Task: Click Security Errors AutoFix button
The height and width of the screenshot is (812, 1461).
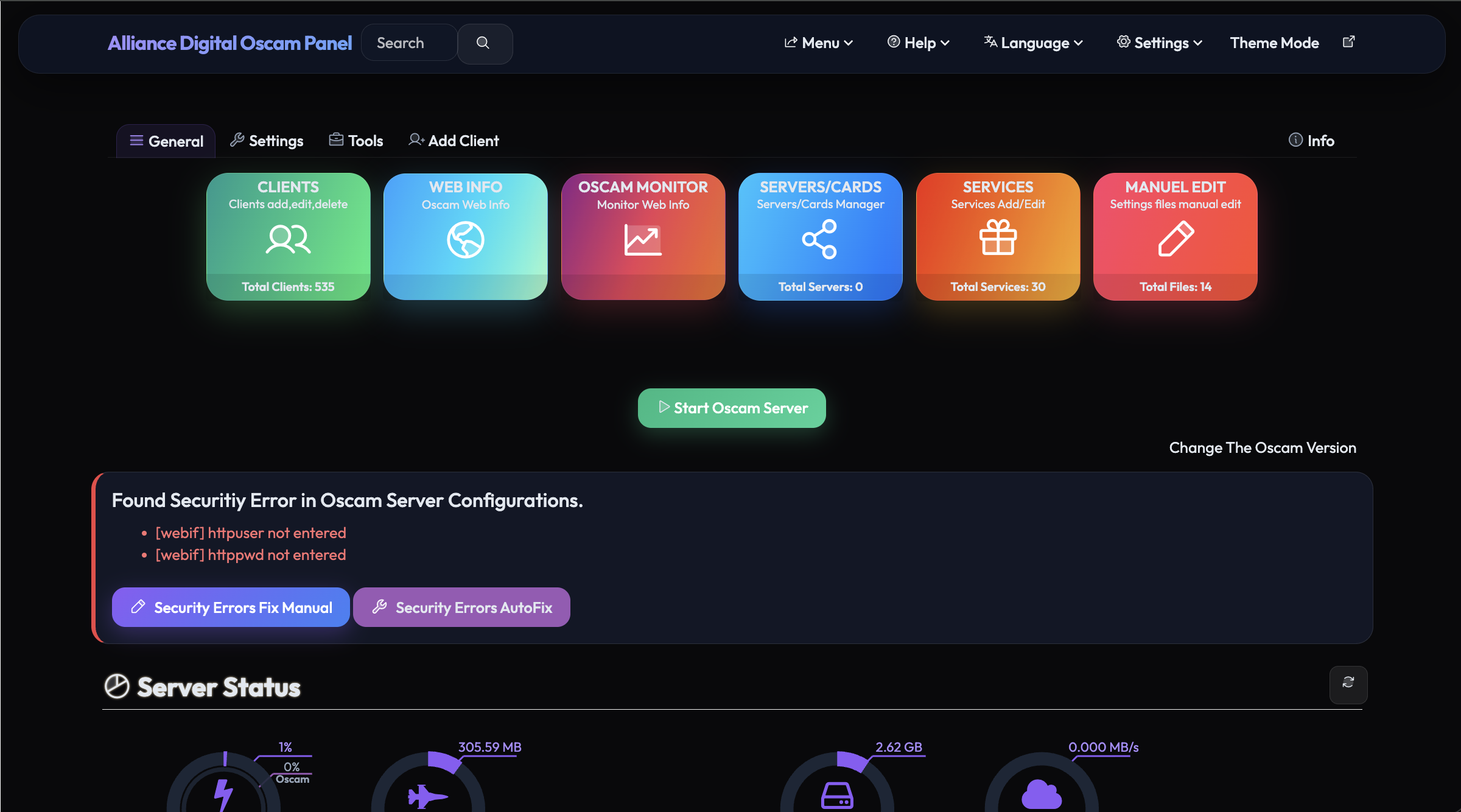Action: point(461,607)
